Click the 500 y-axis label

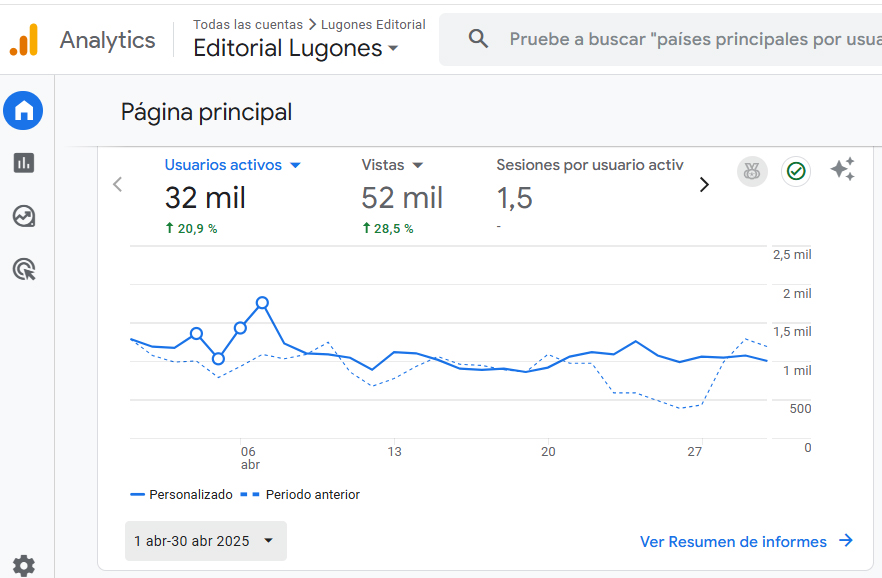tap(800, 409)
